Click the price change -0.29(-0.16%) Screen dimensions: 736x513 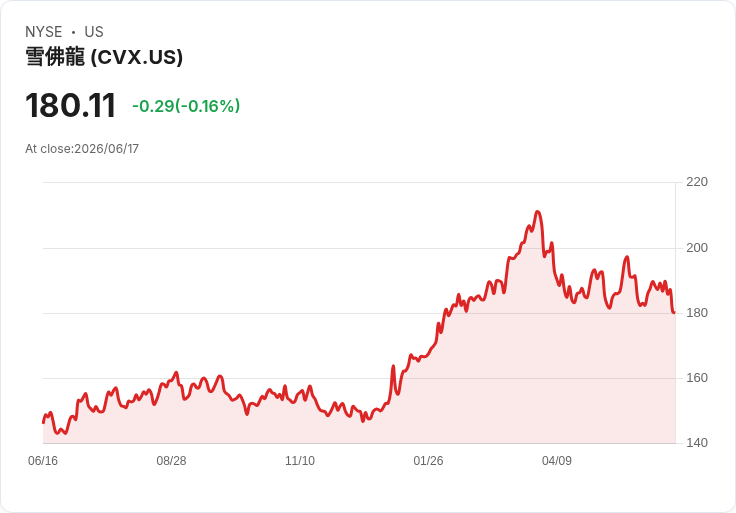186,106
